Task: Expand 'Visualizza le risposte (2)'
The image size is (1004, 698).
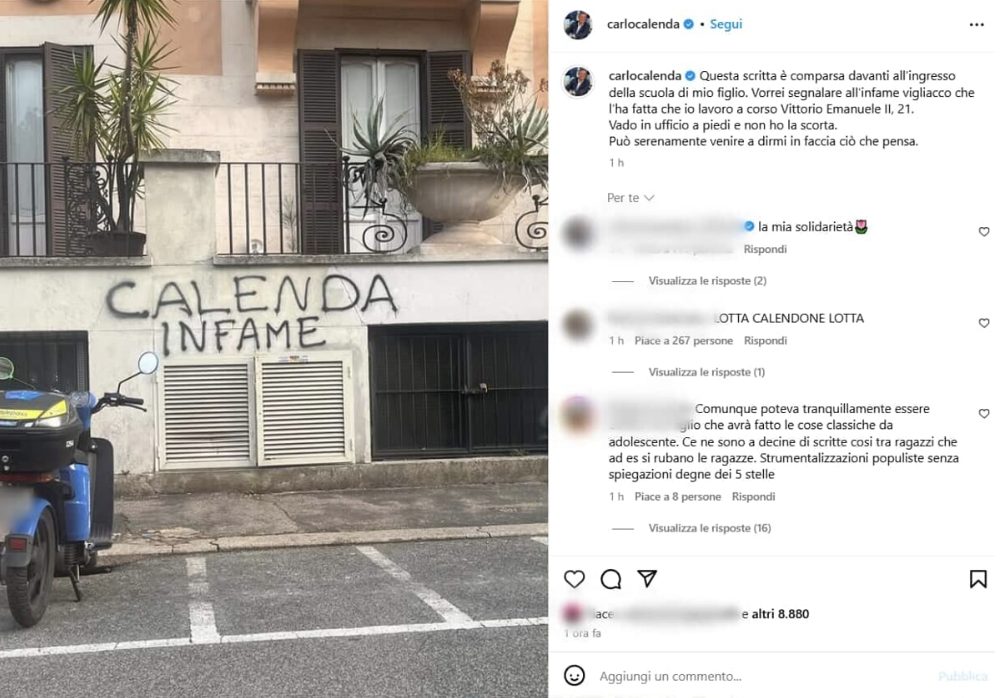Action: coord(707,280)
